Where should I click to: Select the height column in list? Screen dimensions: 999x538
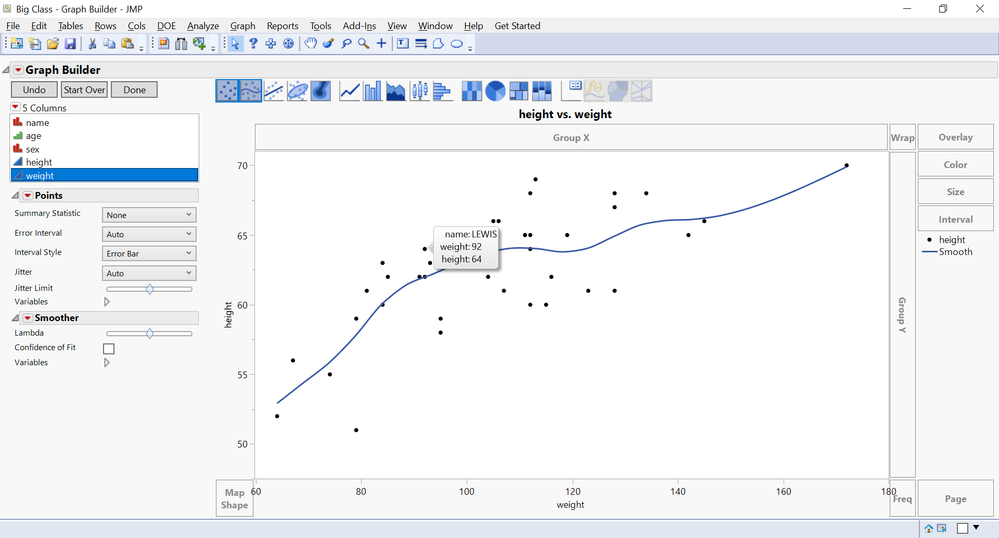click(105, 162)
